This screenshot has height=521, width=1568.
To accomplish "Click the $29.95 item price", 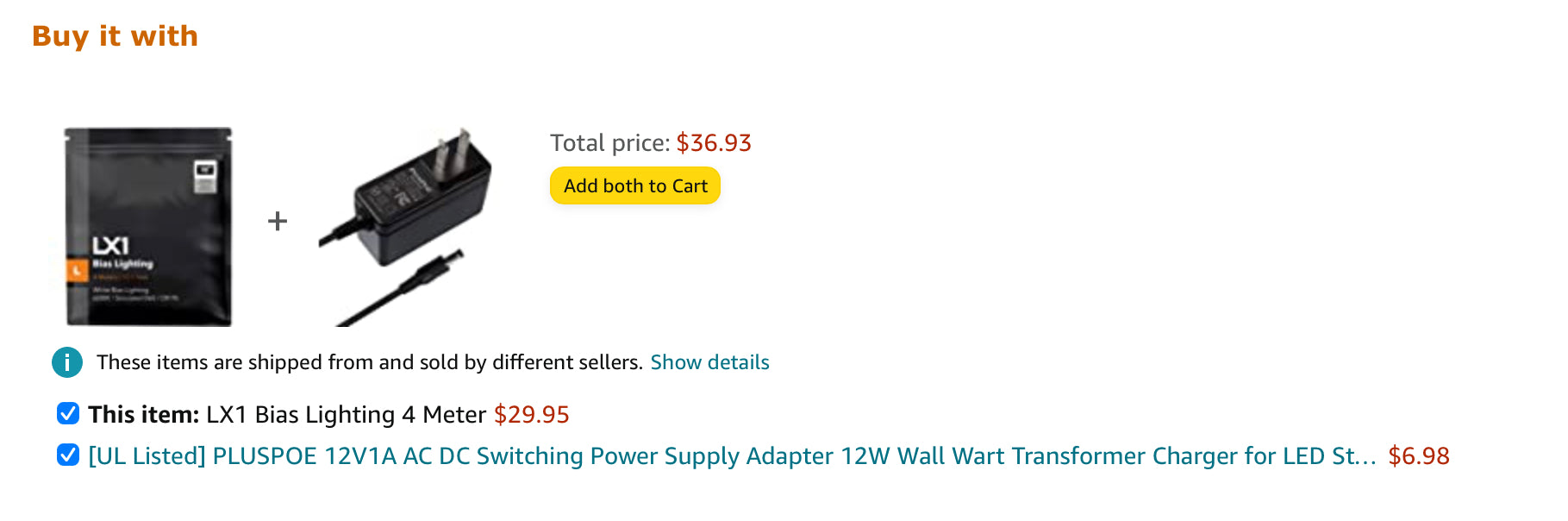I will tap(531, 415).
